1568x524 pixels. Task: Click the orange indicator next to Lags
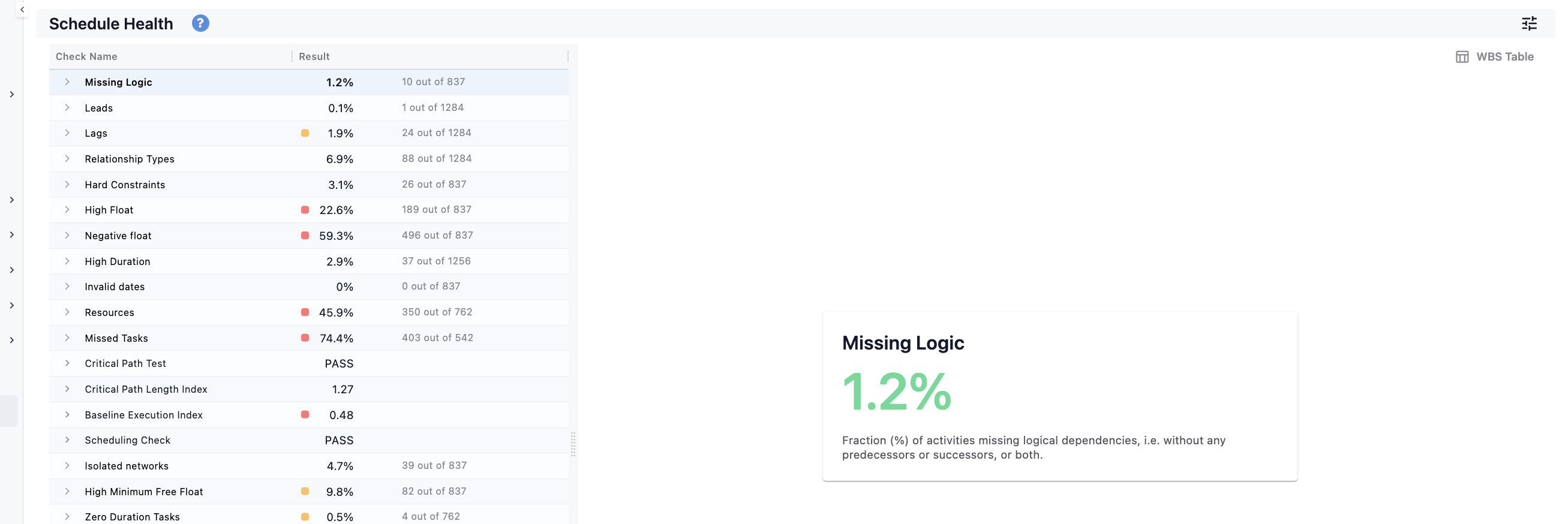305,133
